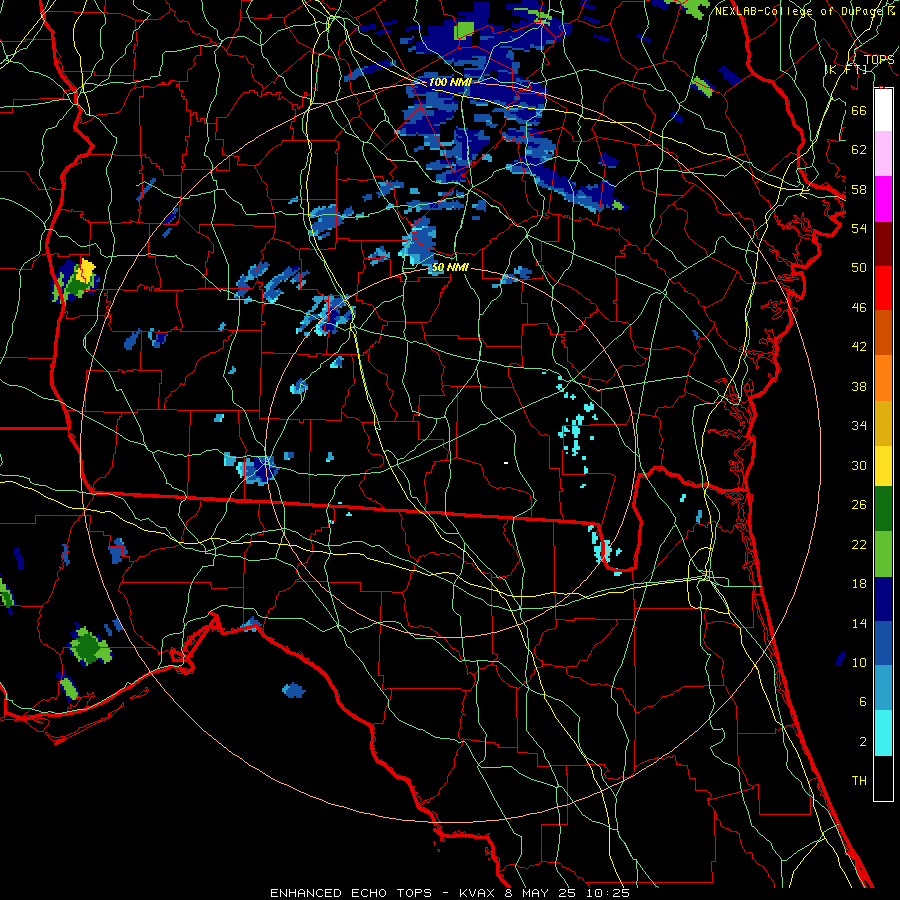Click the "58" legend value

[x=859, y=189]
